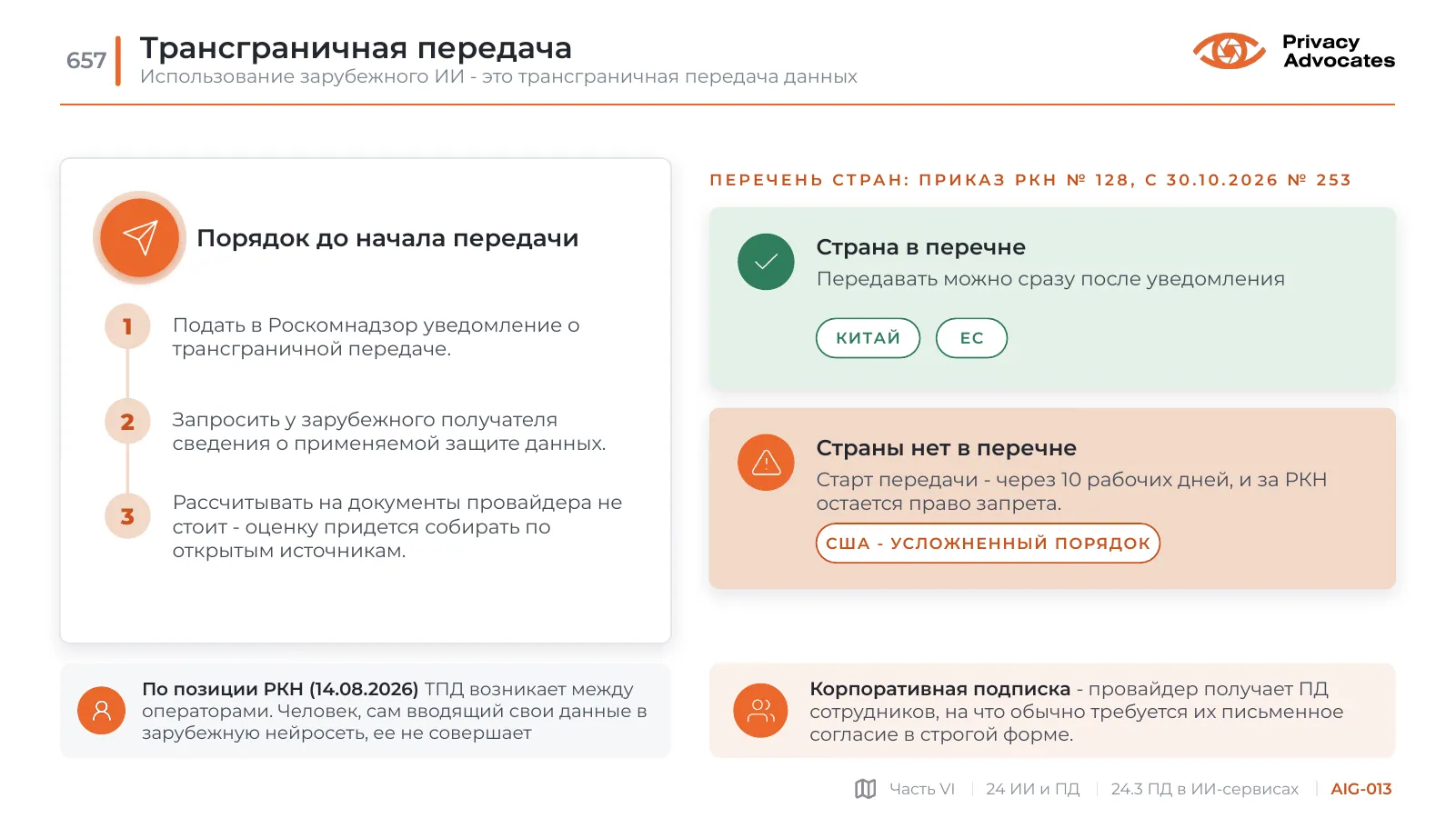
Task: Click step number 2 circle
Action: [x=127, y=422]
